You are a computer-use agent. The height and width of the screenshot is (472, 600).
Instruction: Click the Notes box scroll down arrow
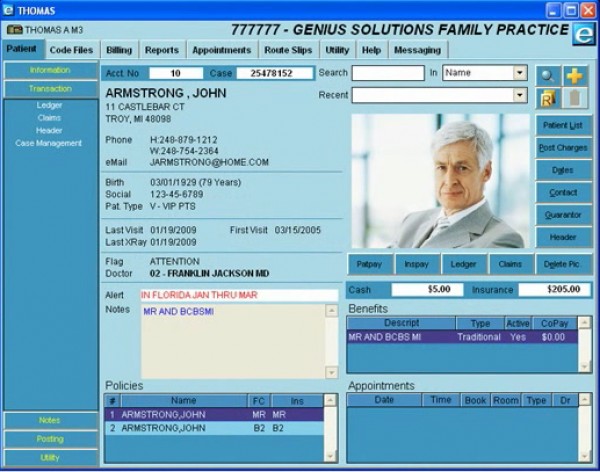[331, 372]
